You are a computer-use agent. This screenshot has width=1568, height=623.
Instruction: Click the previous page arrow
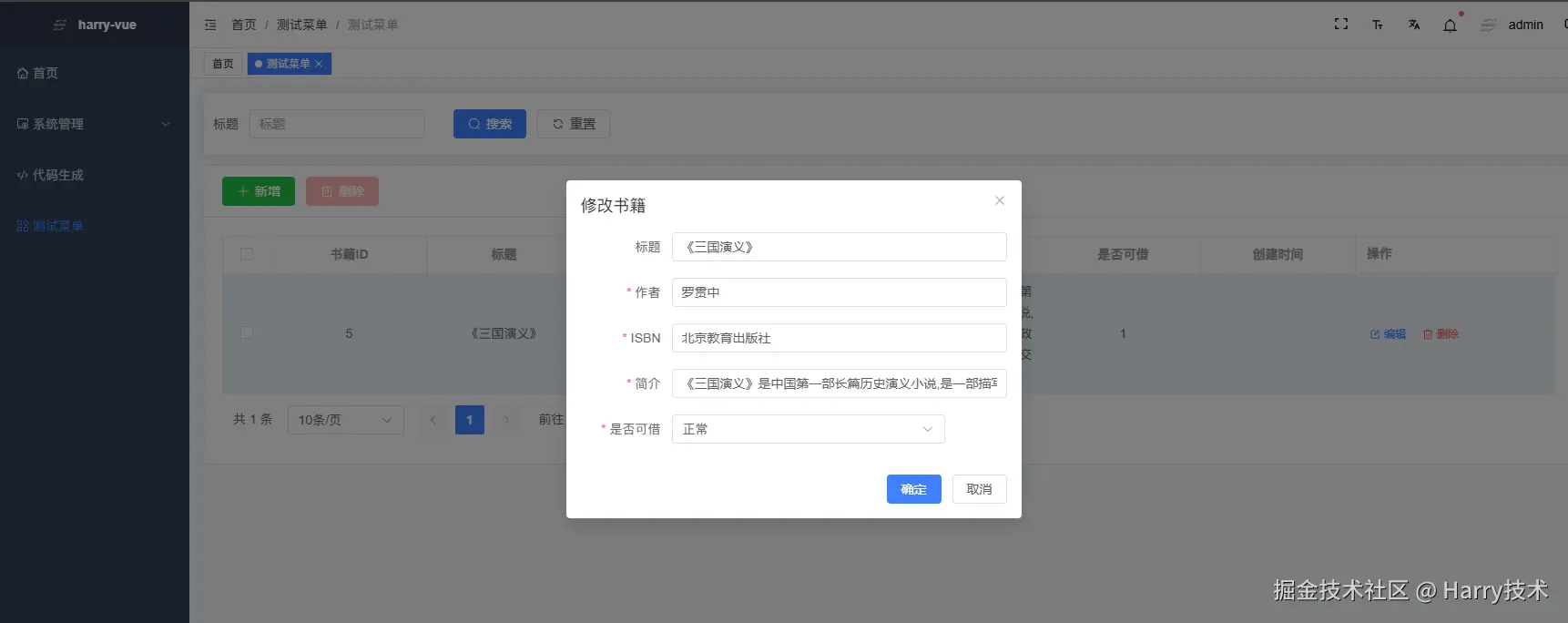433,420
